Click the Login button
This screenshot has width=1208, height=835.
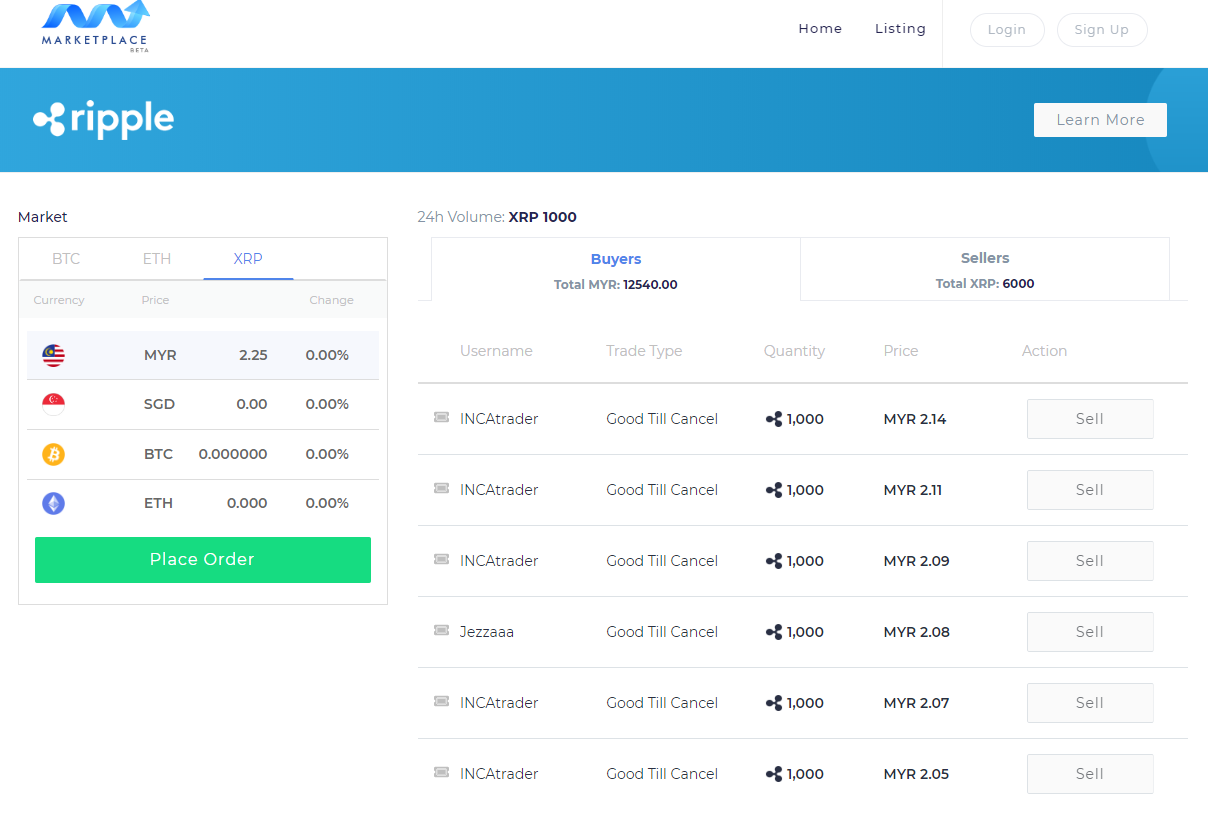pyautogui.click(x=1007, y=30)
